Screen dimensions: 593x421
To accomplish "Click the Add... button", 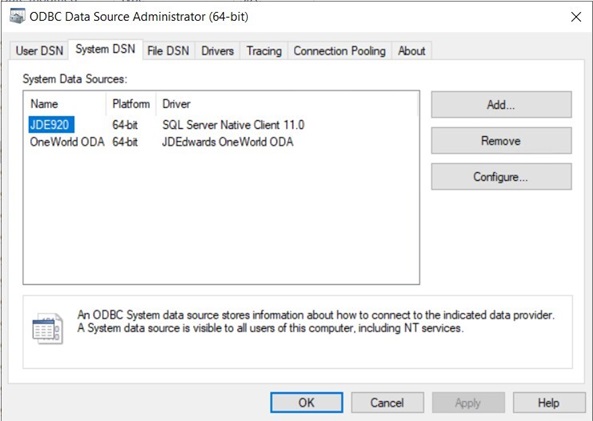I will (501, 105).
